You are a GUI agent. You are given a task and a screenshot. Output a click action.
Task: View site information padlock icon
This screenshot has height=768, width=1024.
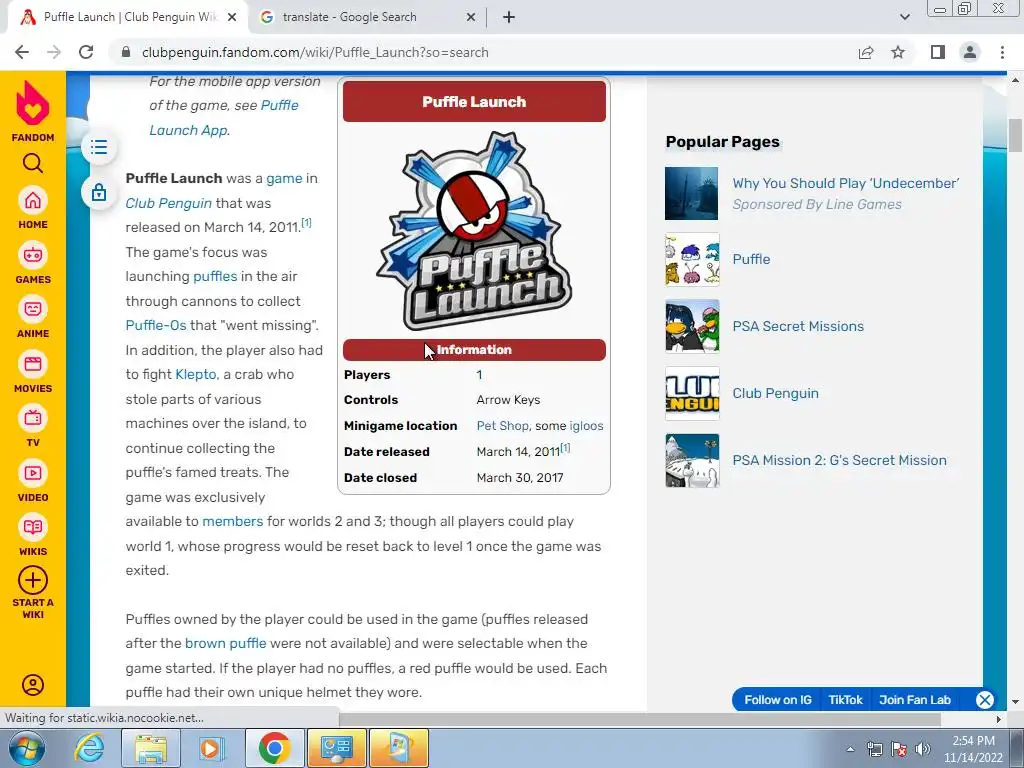click(x=126, y=52)
